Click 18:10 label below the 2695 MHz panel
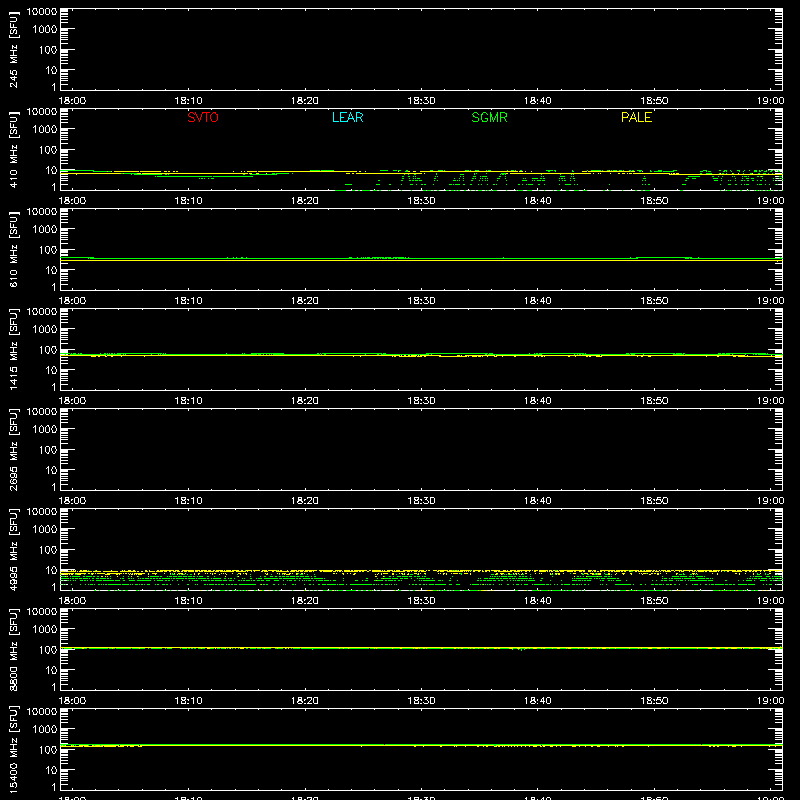800x800 pixels. click(189, 501)
